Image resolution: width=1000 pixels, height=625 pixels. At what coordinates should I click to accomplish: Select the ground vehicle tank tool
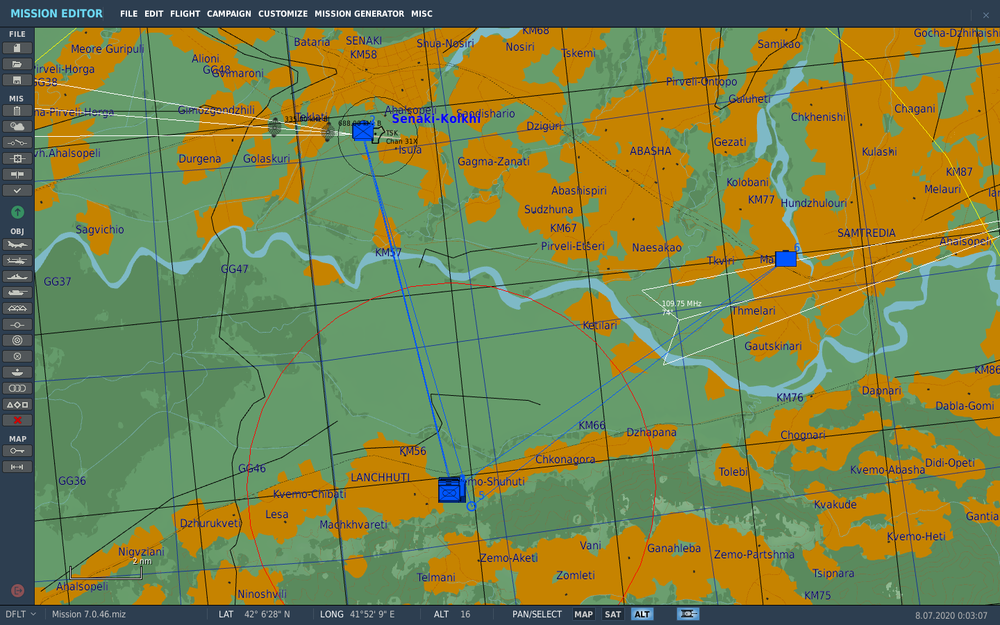(17, 292)
